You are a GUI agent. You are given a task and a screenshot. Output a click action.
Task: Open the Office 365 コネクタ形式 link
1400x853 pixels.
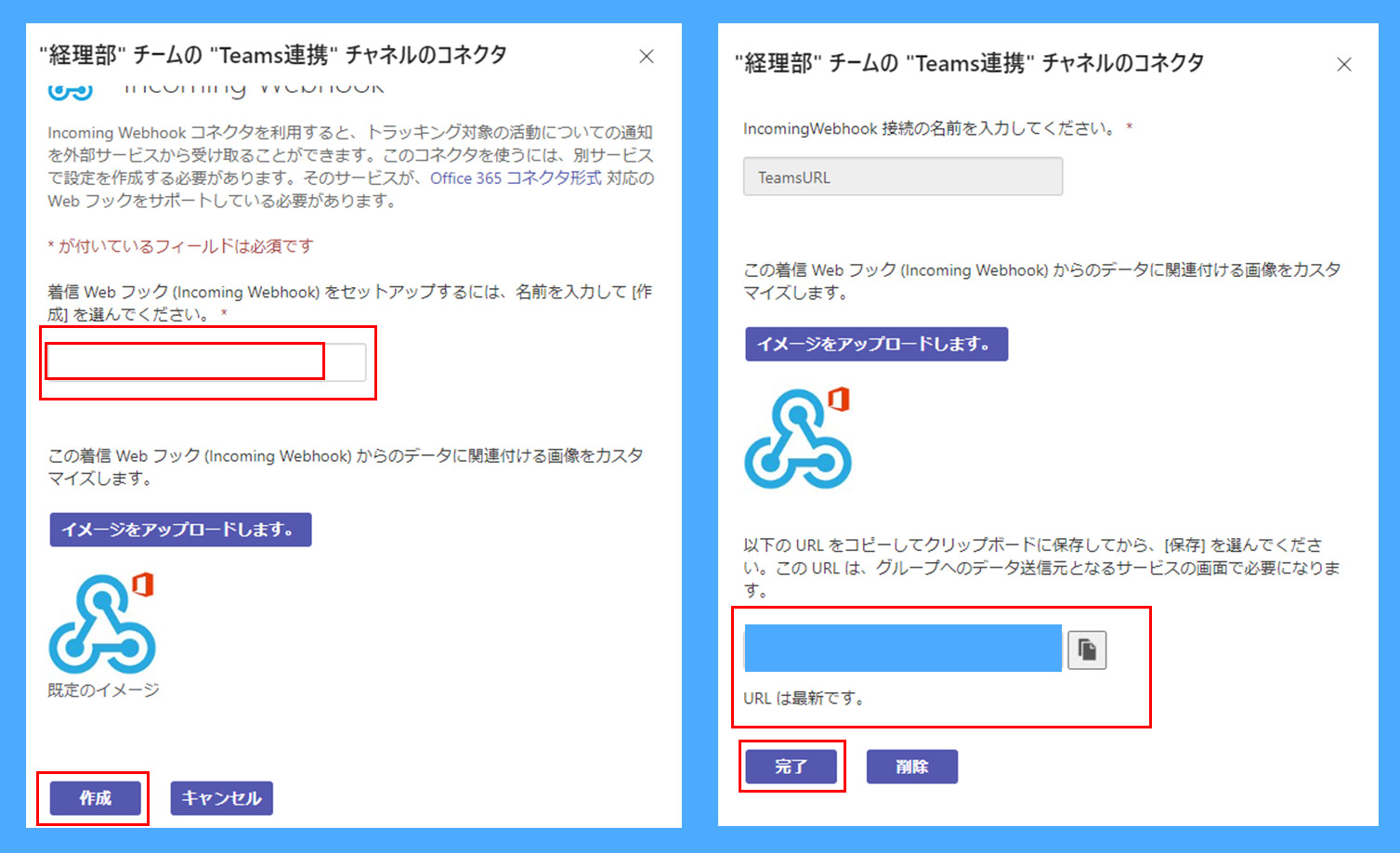pos(516,178)
